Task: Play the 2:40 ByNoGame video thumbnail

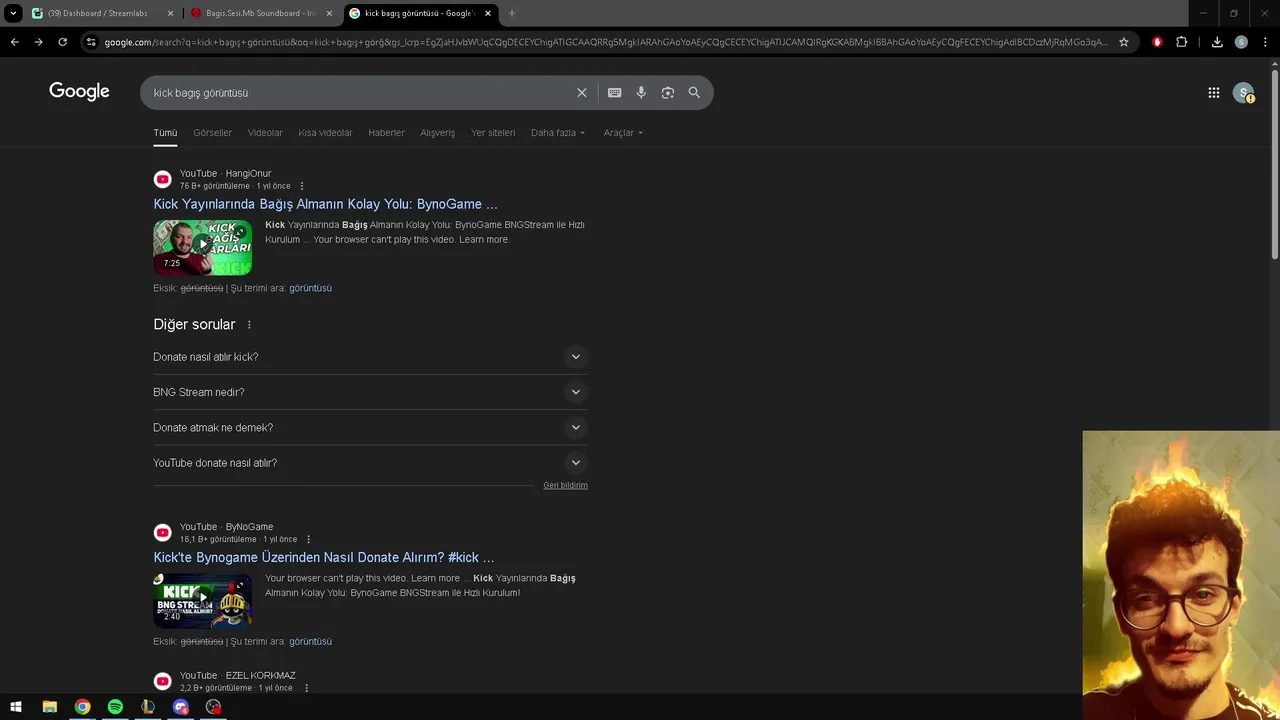Action: pyautogui.click(x=203, y=600)
